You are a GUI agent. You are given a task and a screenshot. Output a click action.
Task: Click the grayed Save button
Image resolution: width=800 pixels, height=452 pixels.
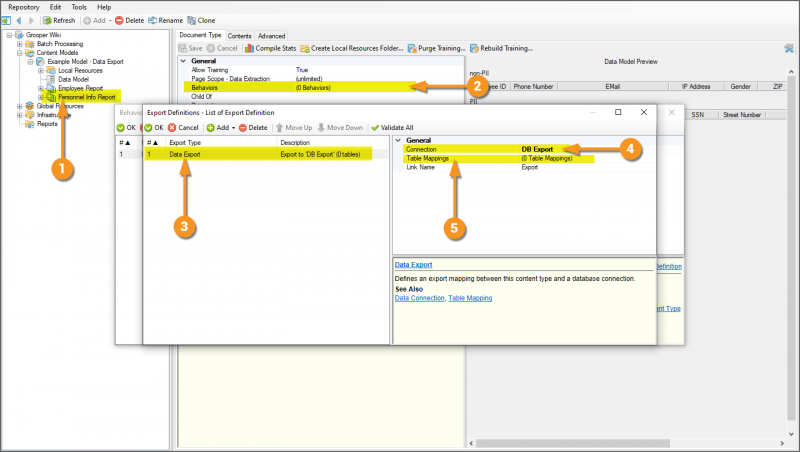click(x=190, y=48)
